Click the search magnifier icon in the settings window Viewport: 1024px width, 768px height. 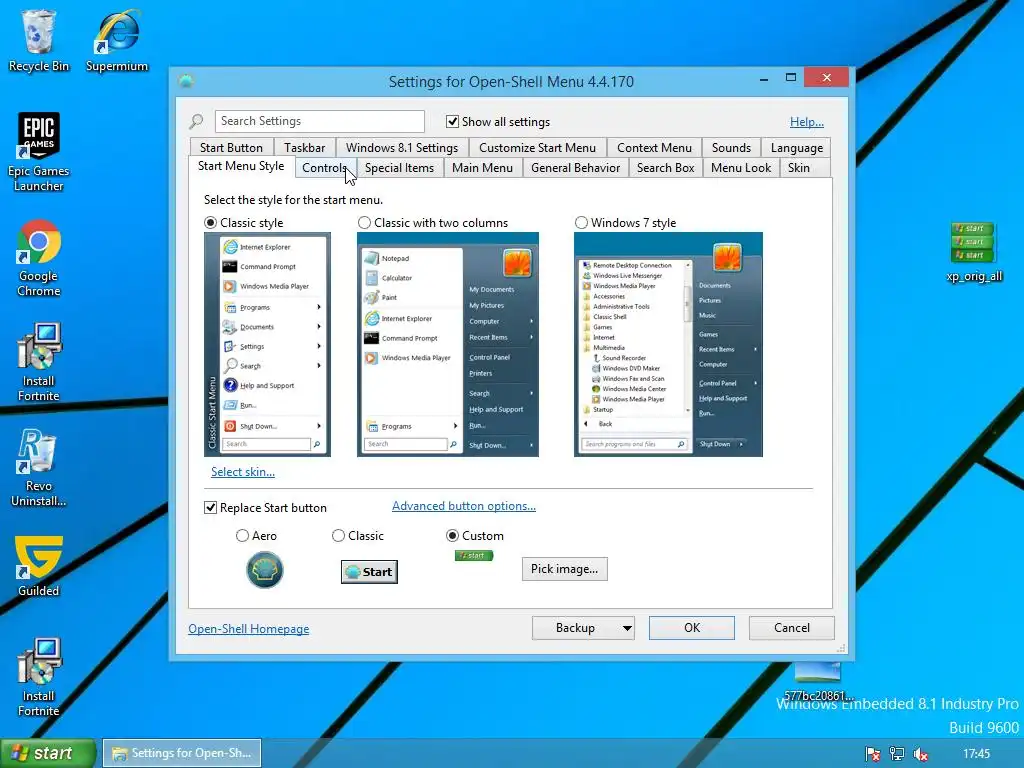coord(196,121)
